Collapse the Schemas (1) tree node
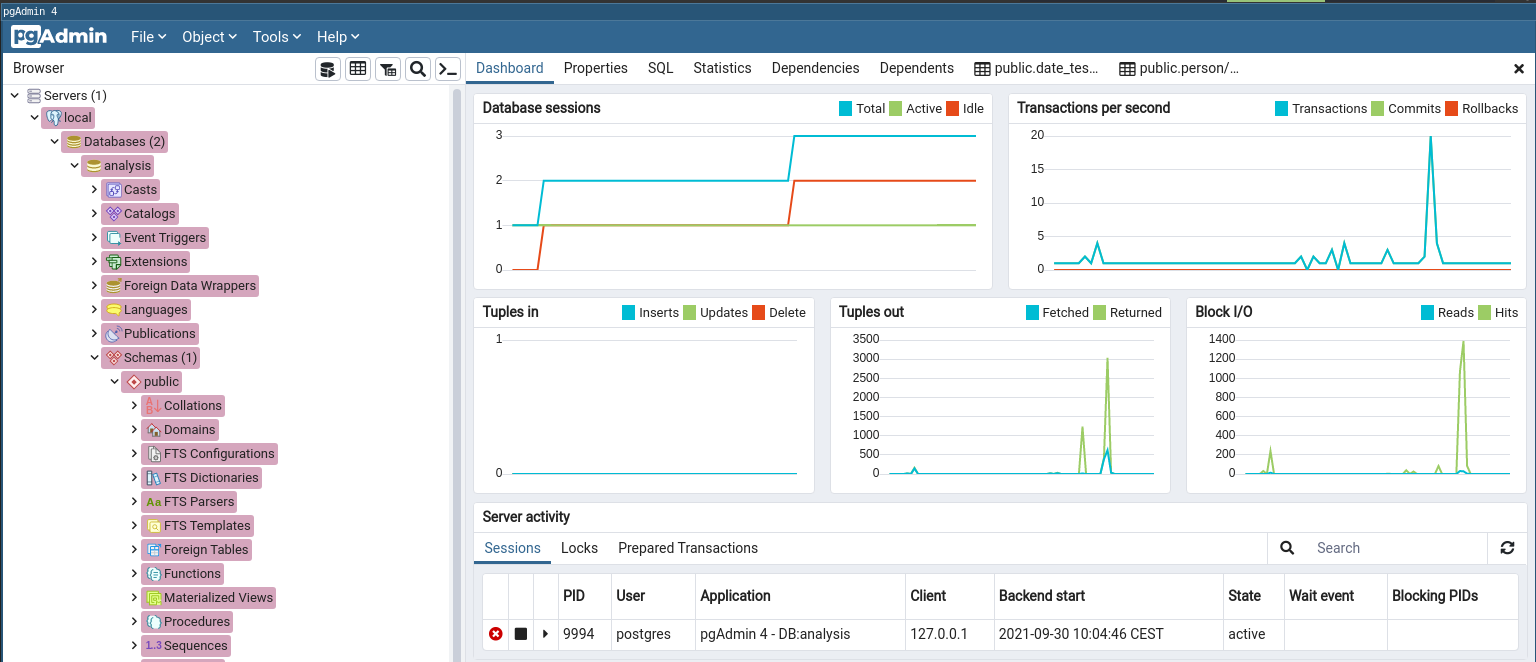Screen dimensions: 1536x662 (95, 357)
